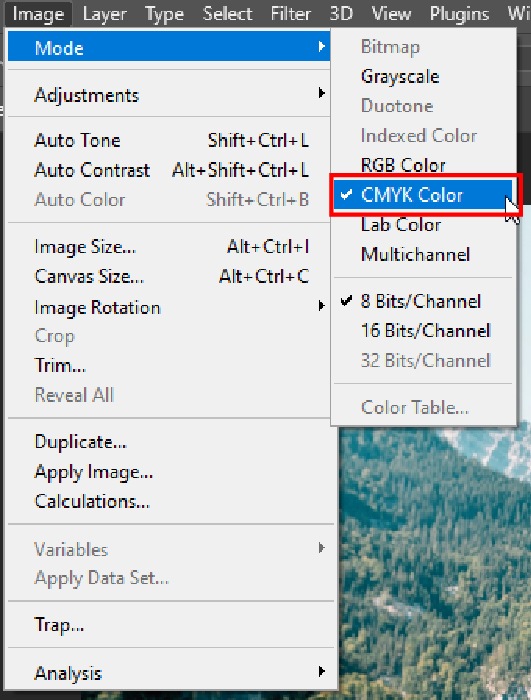
Task: Switch to 16 Bits/Channel
Action: point(423,331)
